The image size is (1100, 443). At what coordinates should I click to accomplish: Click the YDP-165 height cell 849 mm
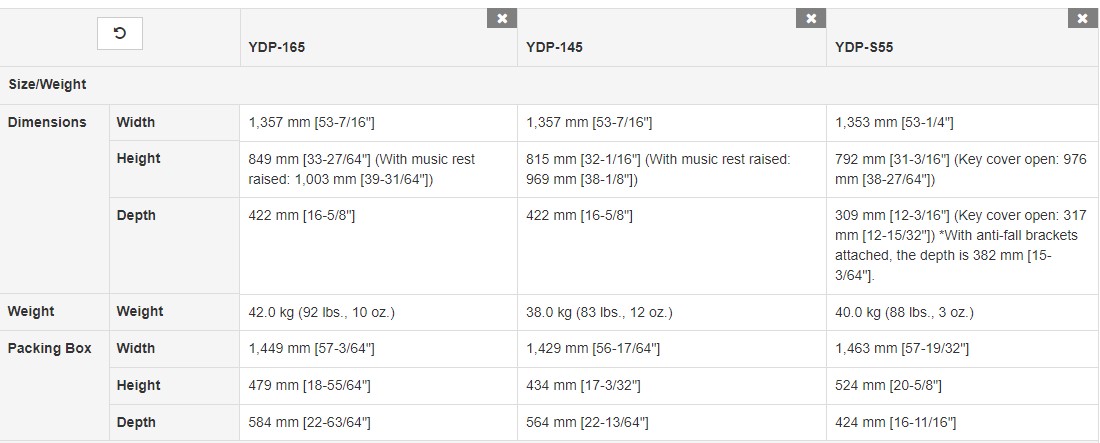379,169
